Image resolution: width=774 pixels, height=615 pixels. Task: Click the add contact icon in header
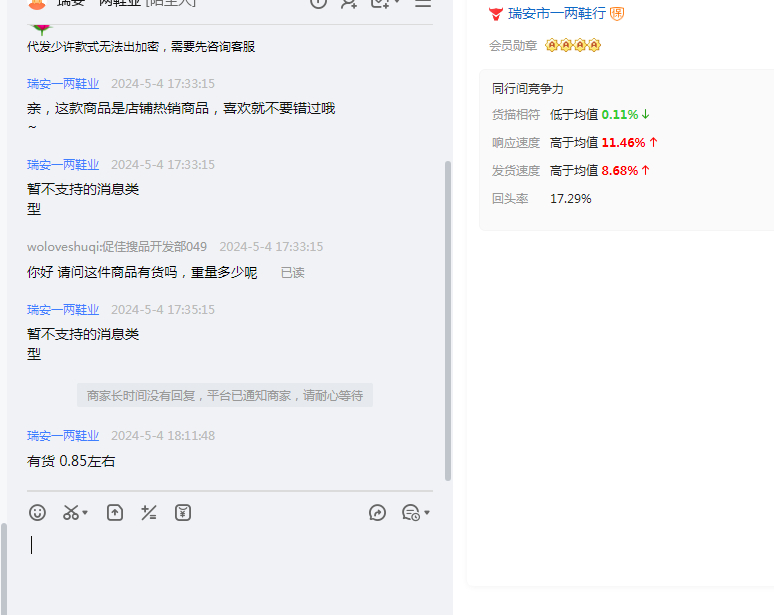click(x=348, y=3)
